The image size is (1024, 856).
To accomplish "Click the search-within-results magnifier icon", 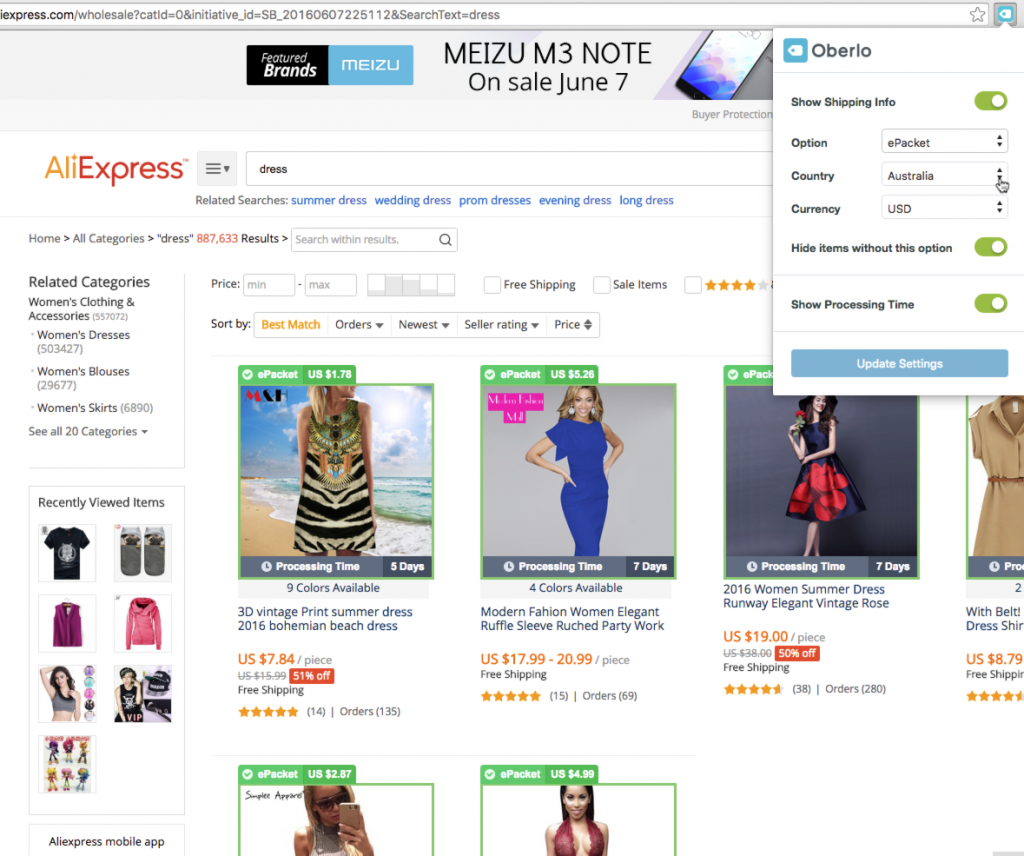I will pos(445,240).
